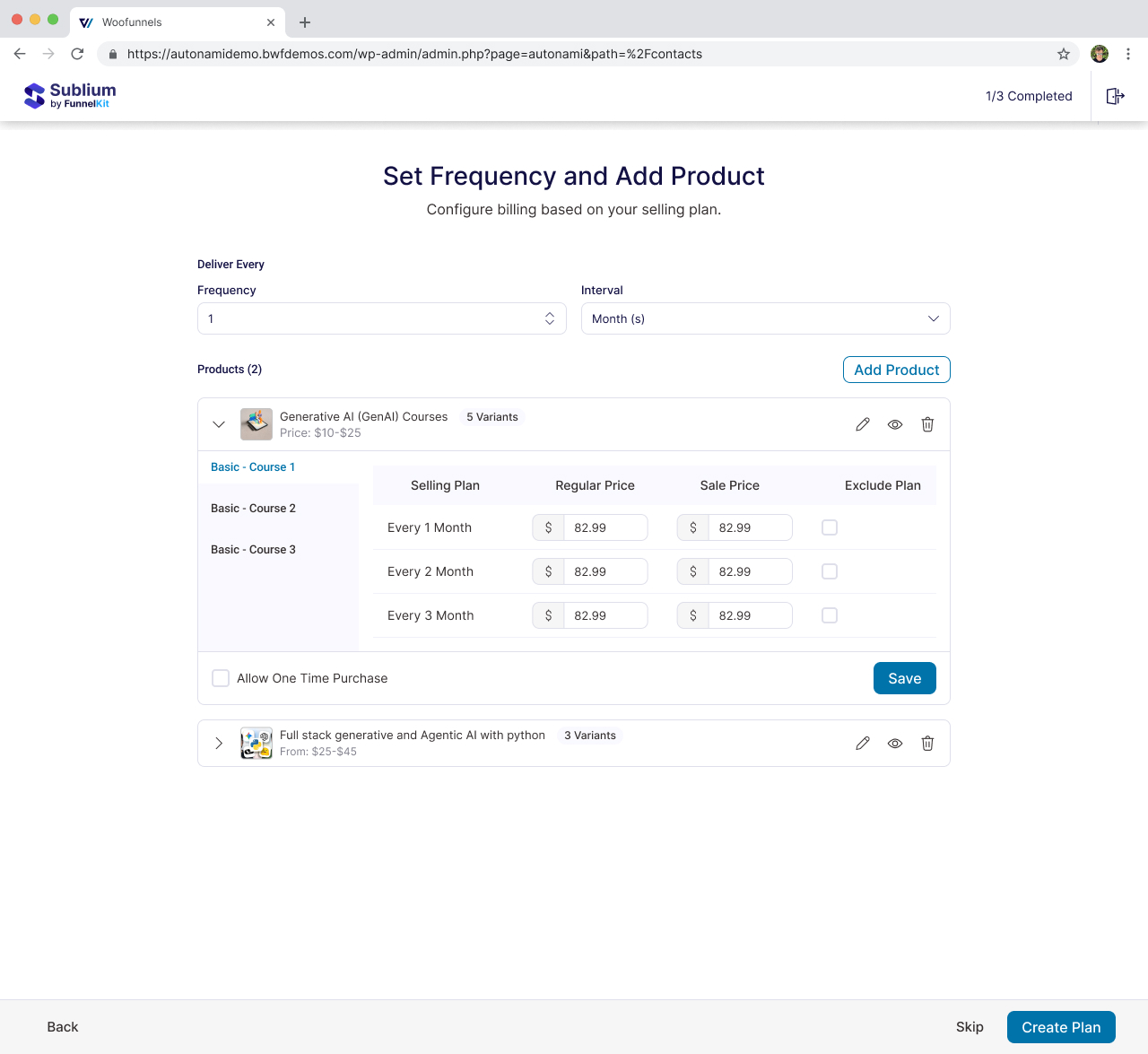The image size is (1148, 1054).
Task: Expand the Full stack generative product row
Action: pos(219,743)
